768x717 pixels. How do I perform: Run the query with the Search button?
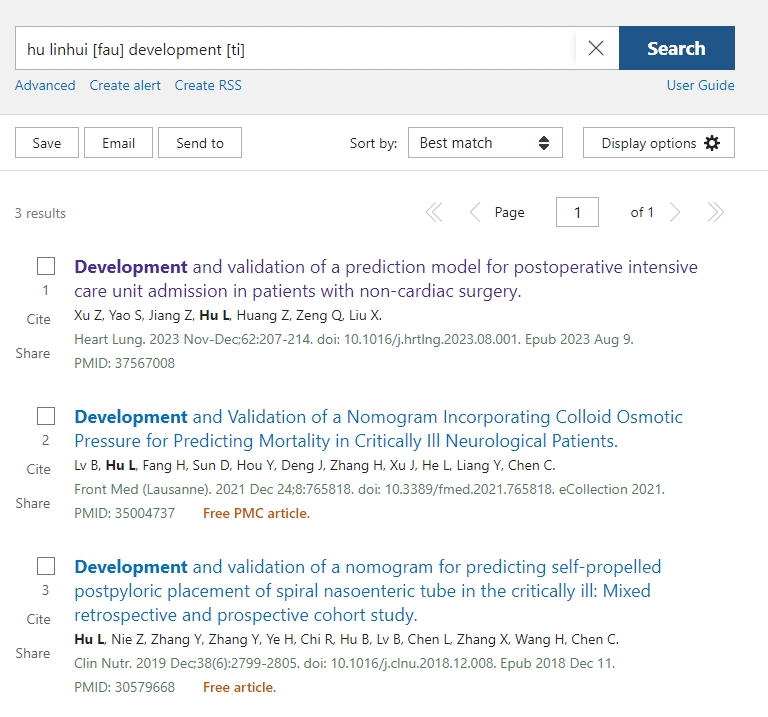[x=676, y=48]
